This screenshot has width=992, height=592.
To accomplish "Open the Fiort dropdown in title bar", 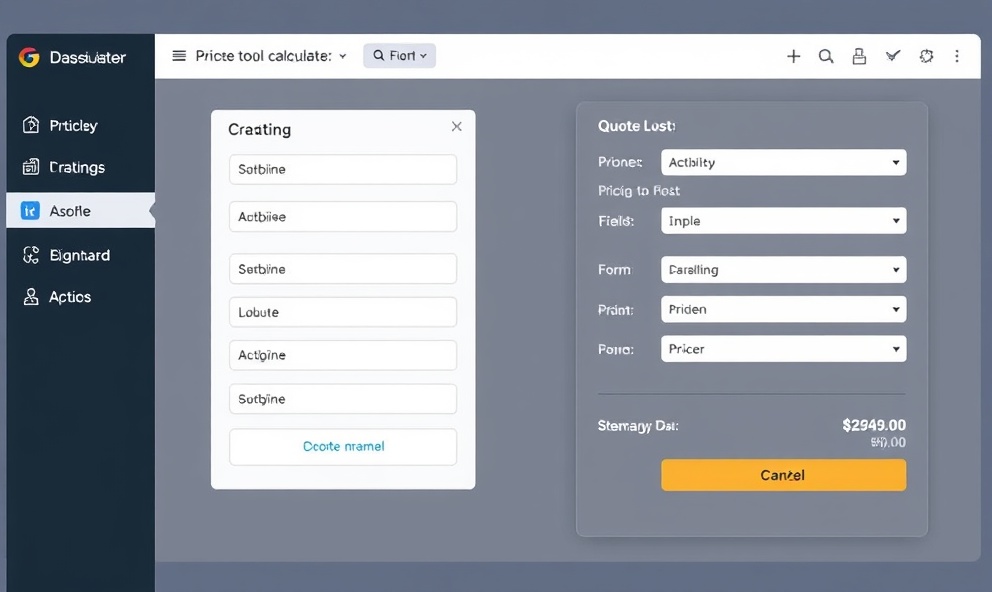I will pos(399,56).
